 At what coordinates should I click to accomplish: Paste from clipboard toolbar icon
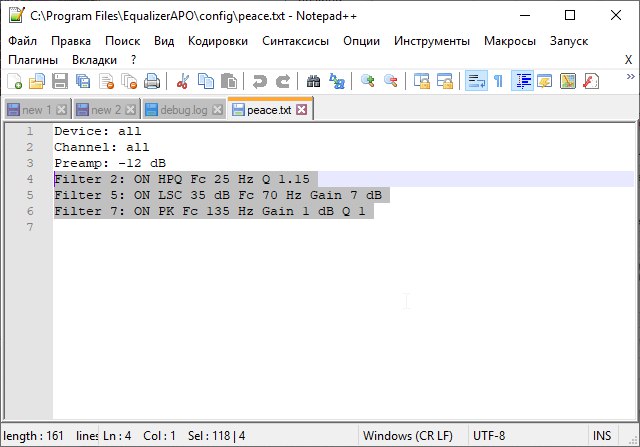(x=229, y=81)
